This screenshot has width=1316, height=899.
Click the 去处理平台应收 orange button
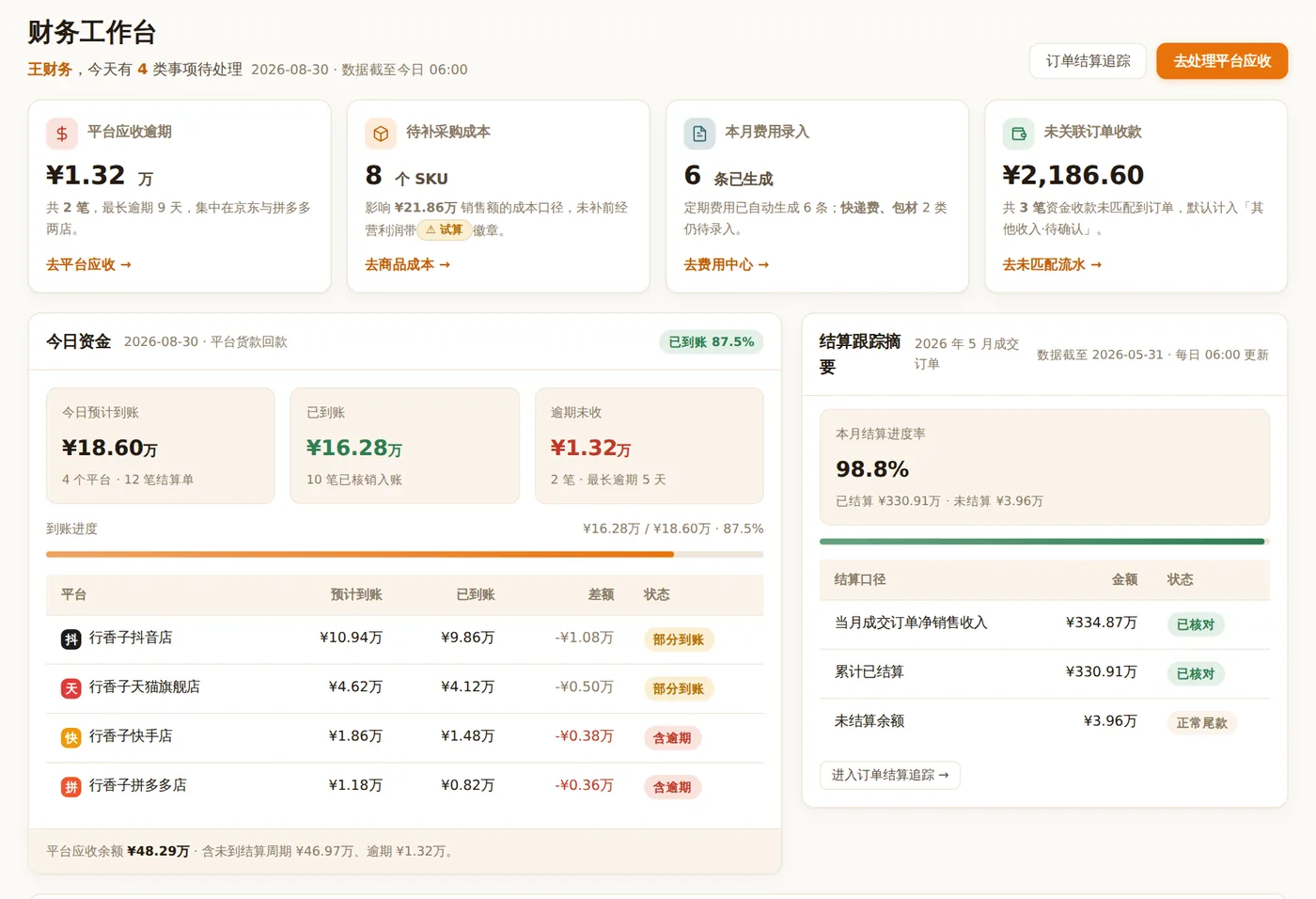[x=1222, y=61]
